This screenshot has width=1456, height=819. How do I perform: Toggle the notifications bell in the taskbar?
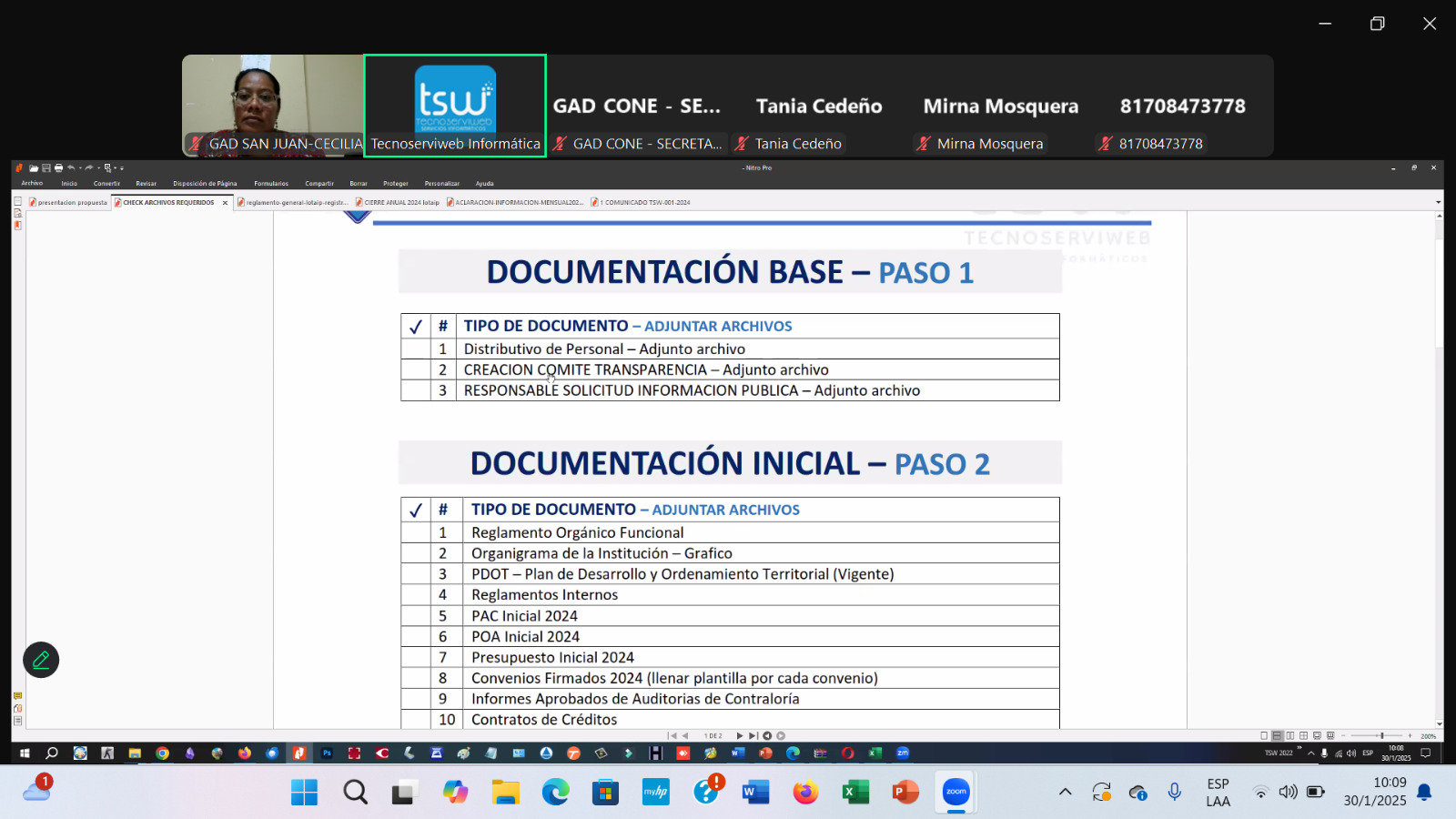point(1424,793)
